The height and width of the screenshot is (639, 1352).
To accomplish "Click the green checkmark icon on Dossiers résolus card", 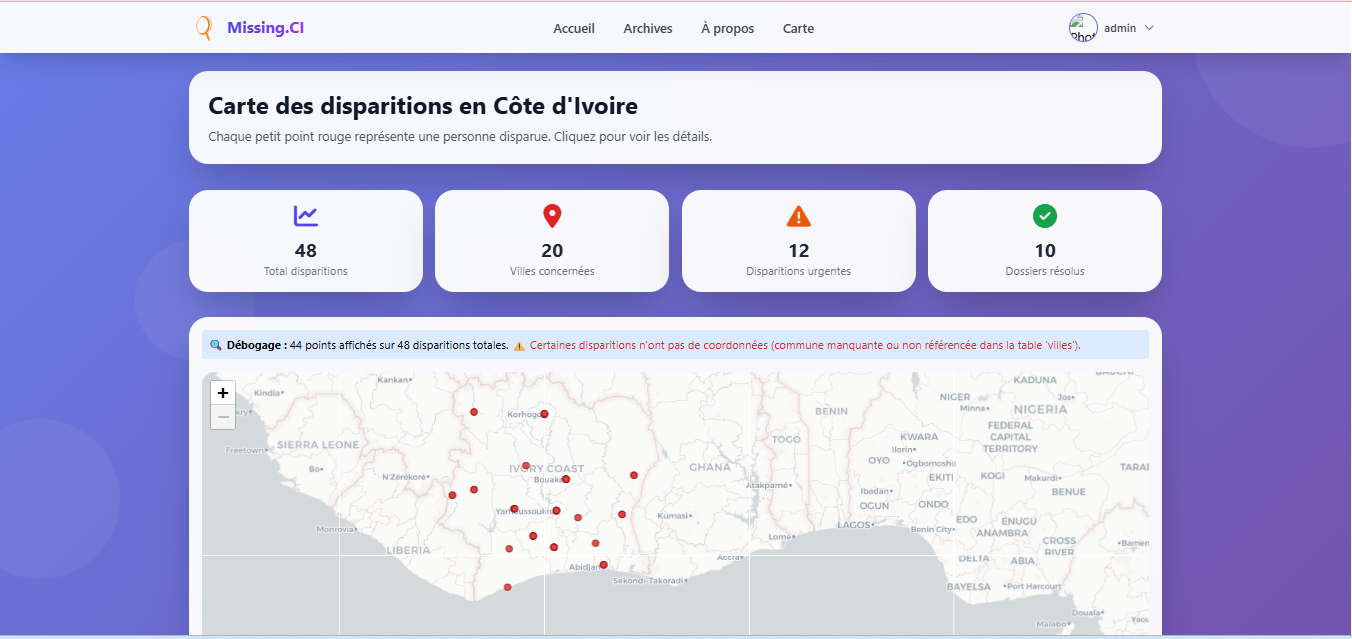I will click(1044, 215).
